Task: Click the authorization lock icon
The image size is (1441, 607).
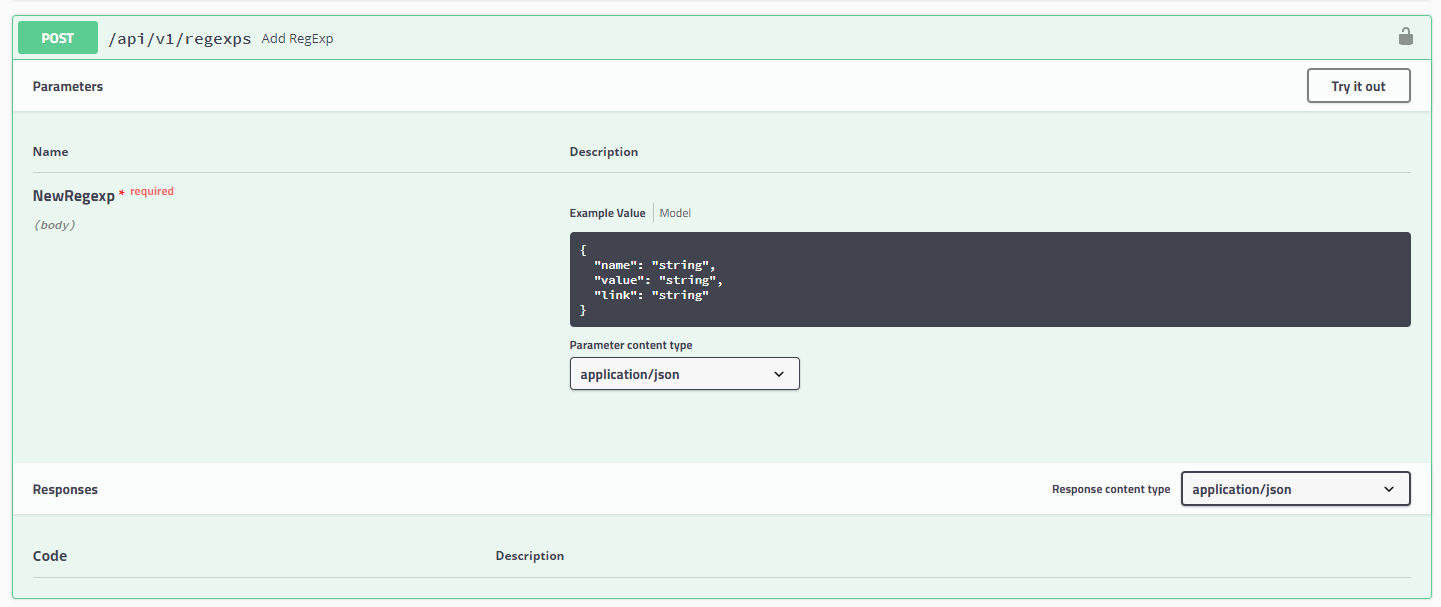Action: click(x=1405, y=37)
